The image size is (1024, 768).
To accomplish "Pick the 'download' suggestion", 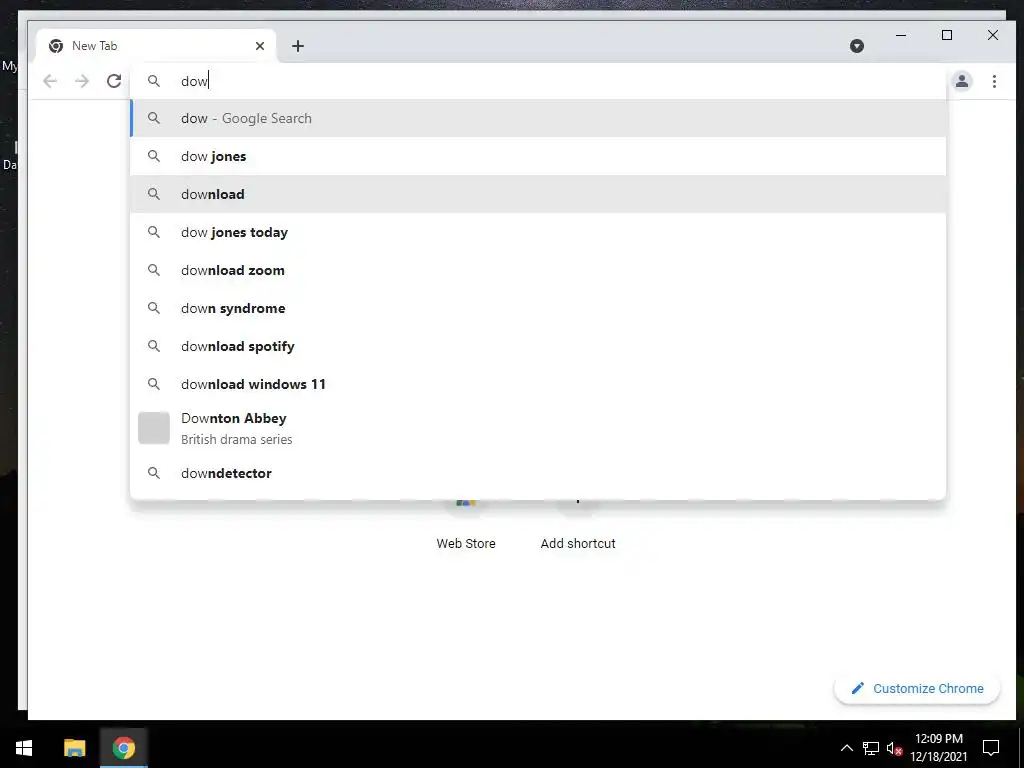I will [x=538, y=194].
